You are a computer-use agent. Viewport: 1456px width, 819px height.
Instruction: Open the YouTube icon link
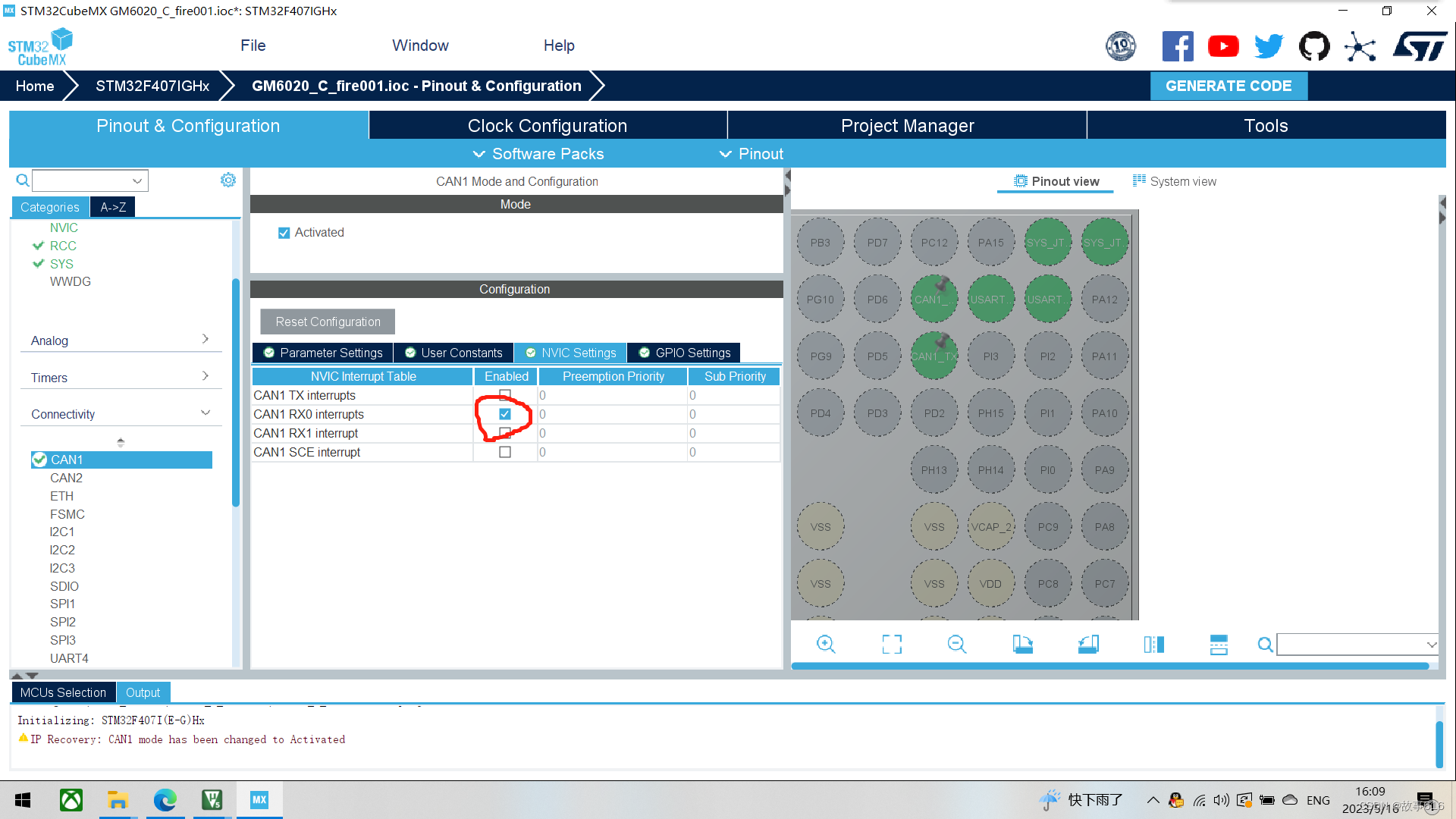tap(1223, 46)
